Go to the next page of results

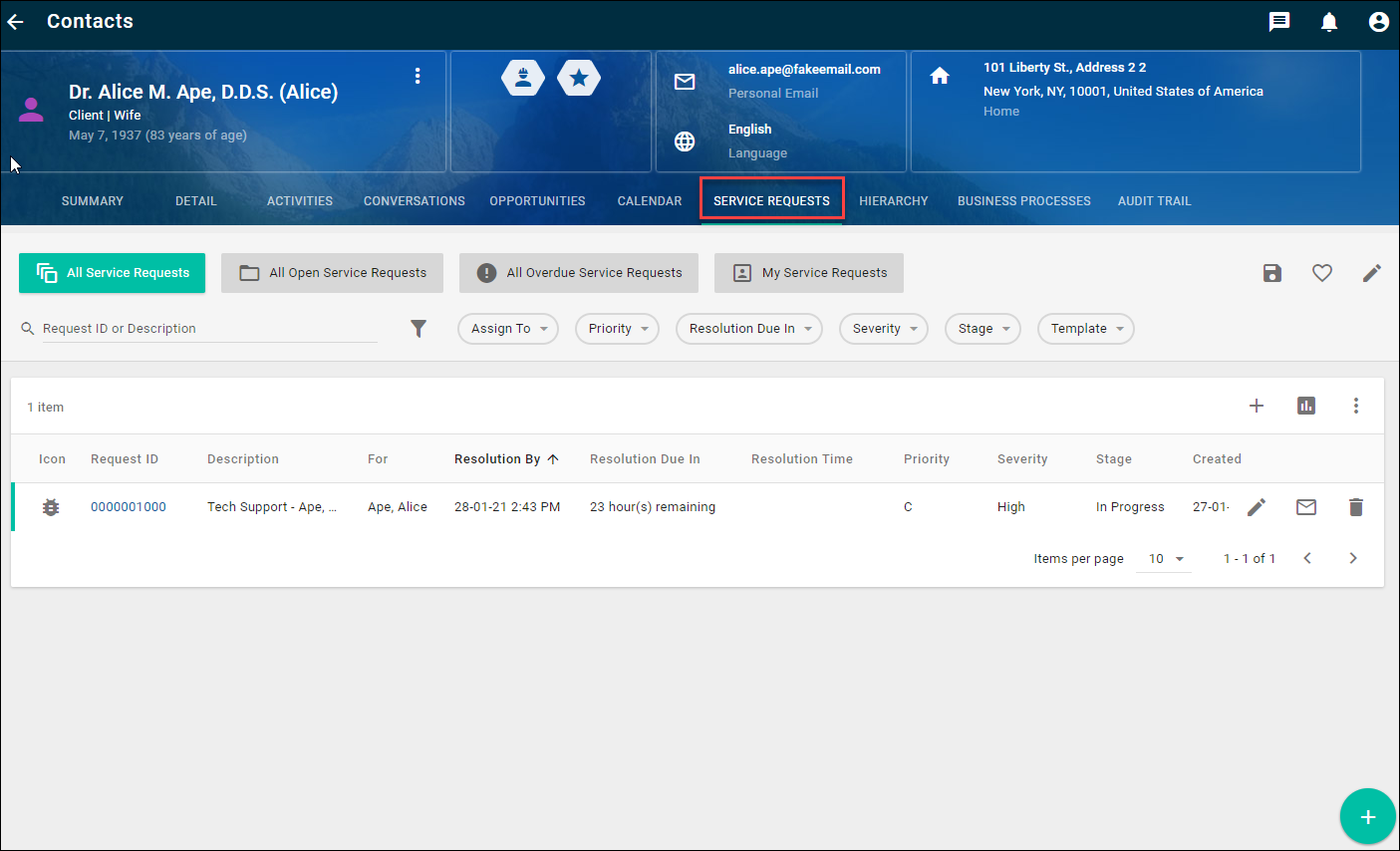coord(1353,558)
